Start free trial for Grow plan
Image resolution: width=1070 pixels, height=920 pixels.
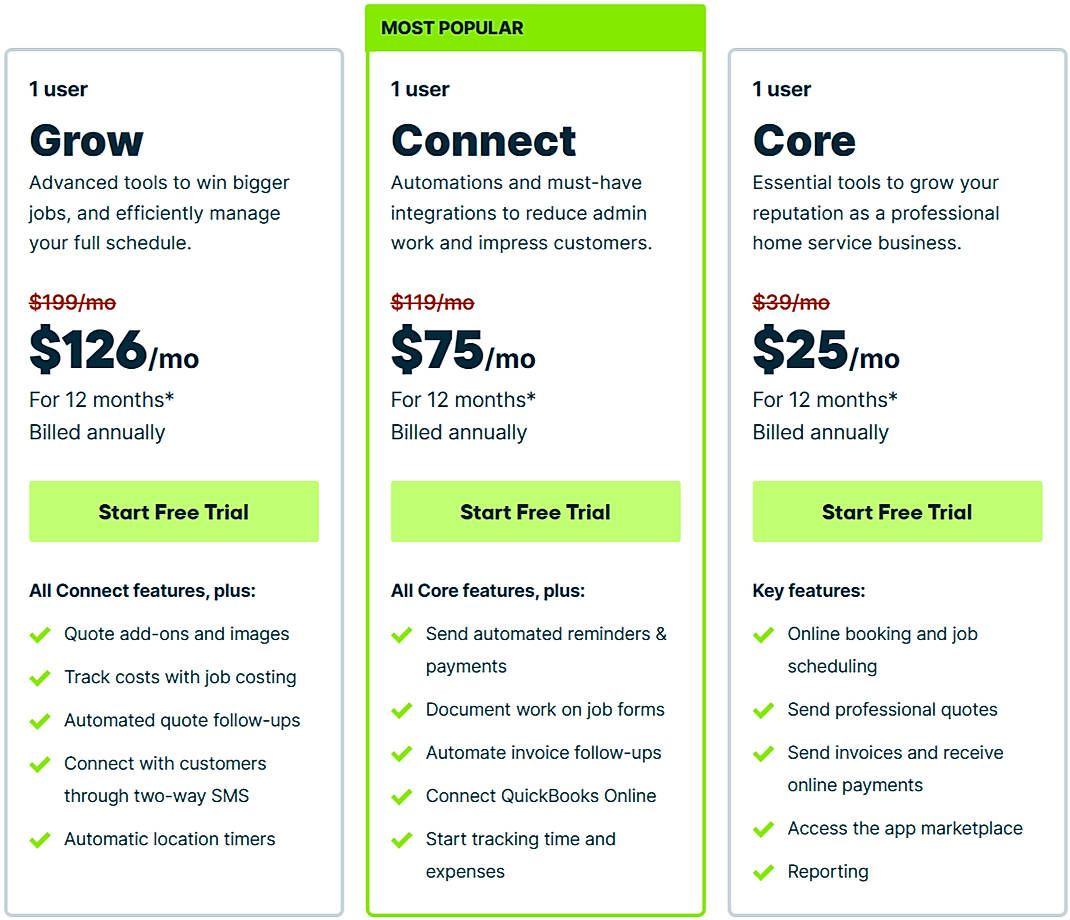[x=174, y=512]
